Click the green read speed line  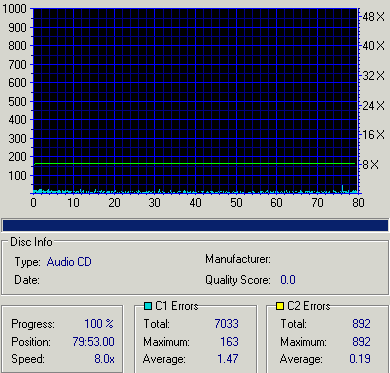pyautogui.click(x=195, y=164)
